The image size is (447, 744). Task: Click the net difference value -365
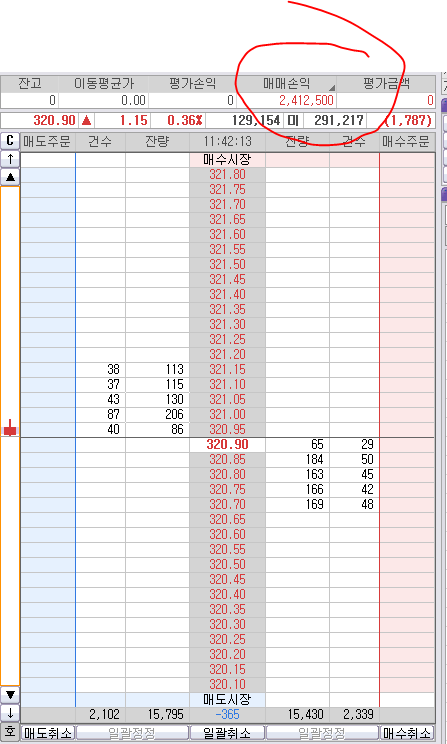tap(227, 714)
